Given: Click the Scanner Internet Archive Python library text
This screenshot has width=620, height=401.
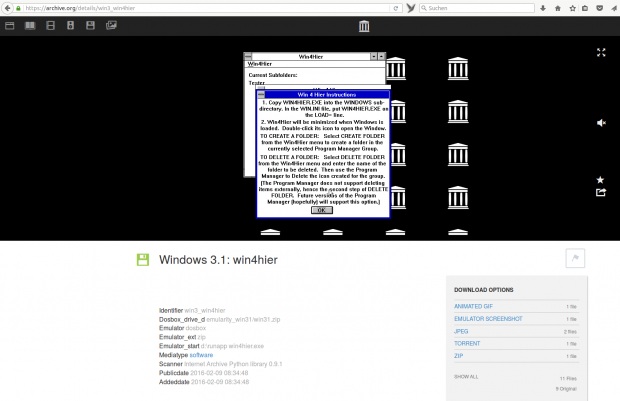Looking at the screenshot, I should coord(233,364).
